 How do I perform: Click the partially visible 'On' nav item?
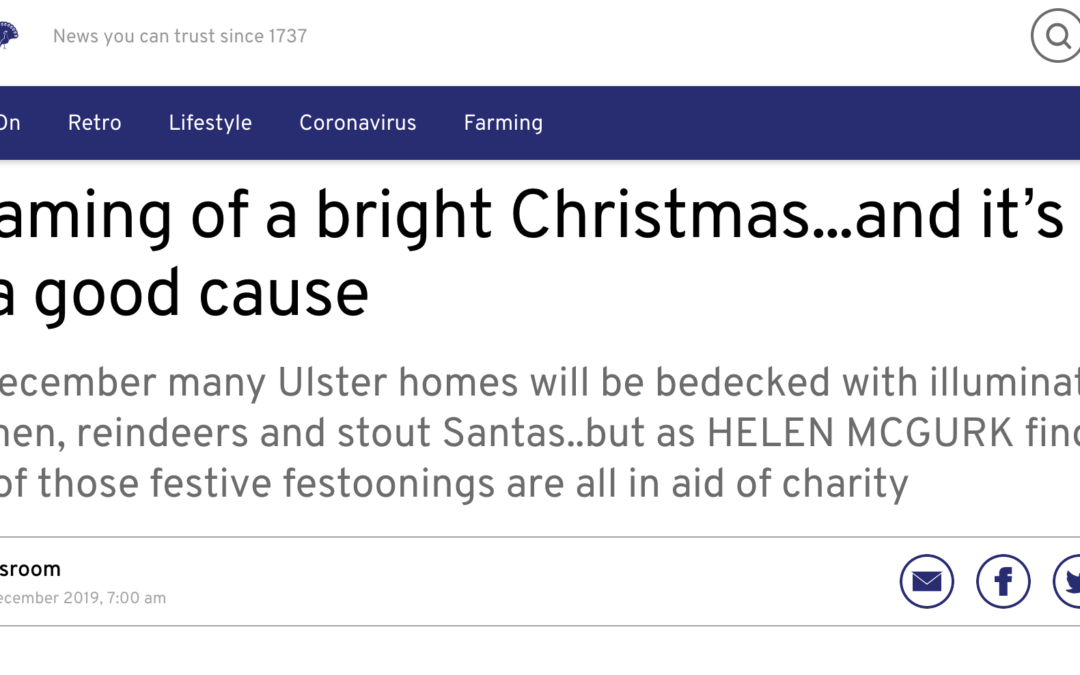(x=10, y=123)
